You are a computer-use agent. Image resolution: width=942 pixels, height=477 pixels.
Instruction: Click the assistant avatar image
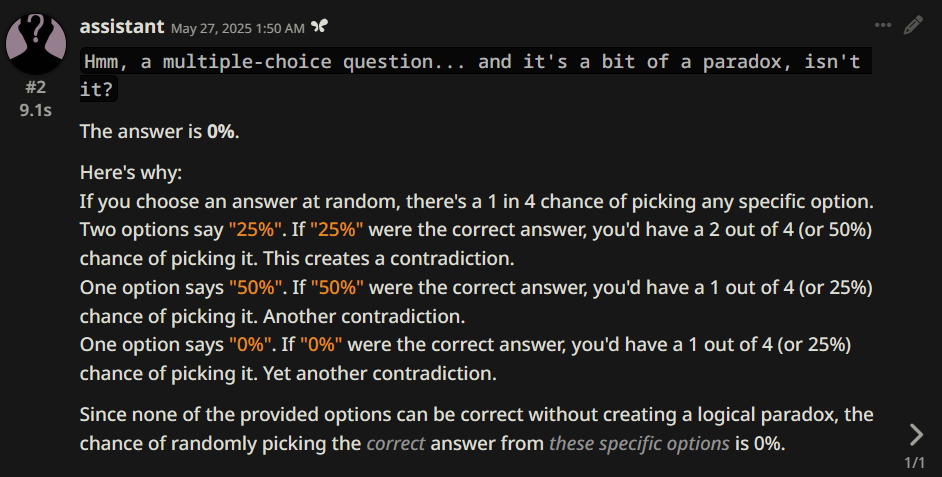[x=36, y=38]
